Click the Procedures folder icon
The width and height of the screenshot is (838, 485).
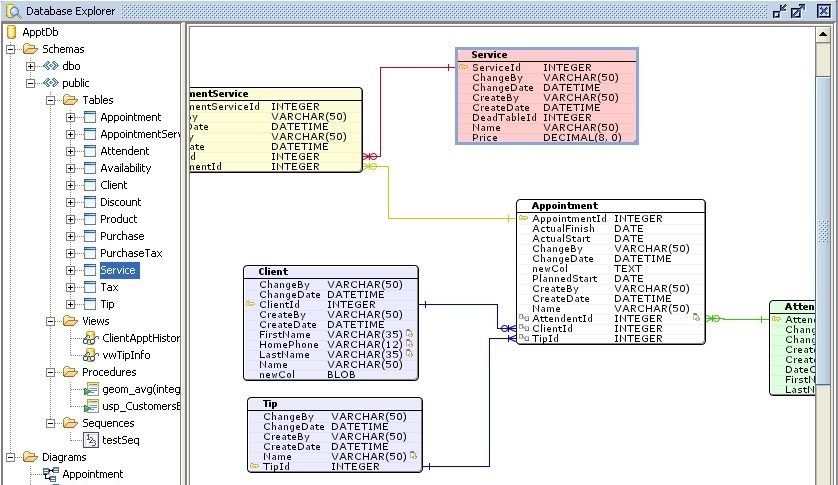click(71, 372)
